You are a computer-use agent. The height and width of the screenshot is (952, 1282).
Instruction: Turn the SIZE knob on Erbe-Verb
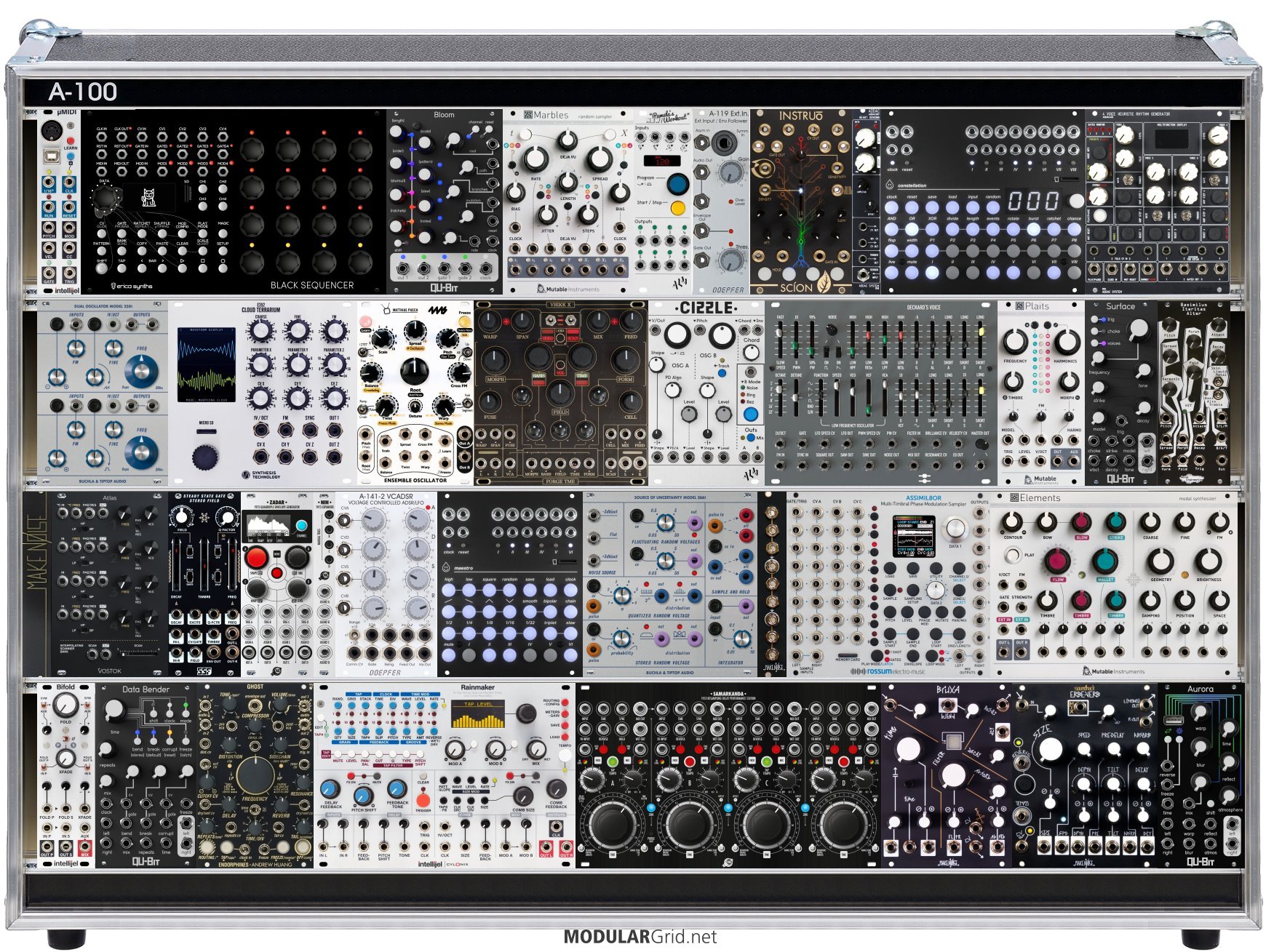pos(1050,750)
